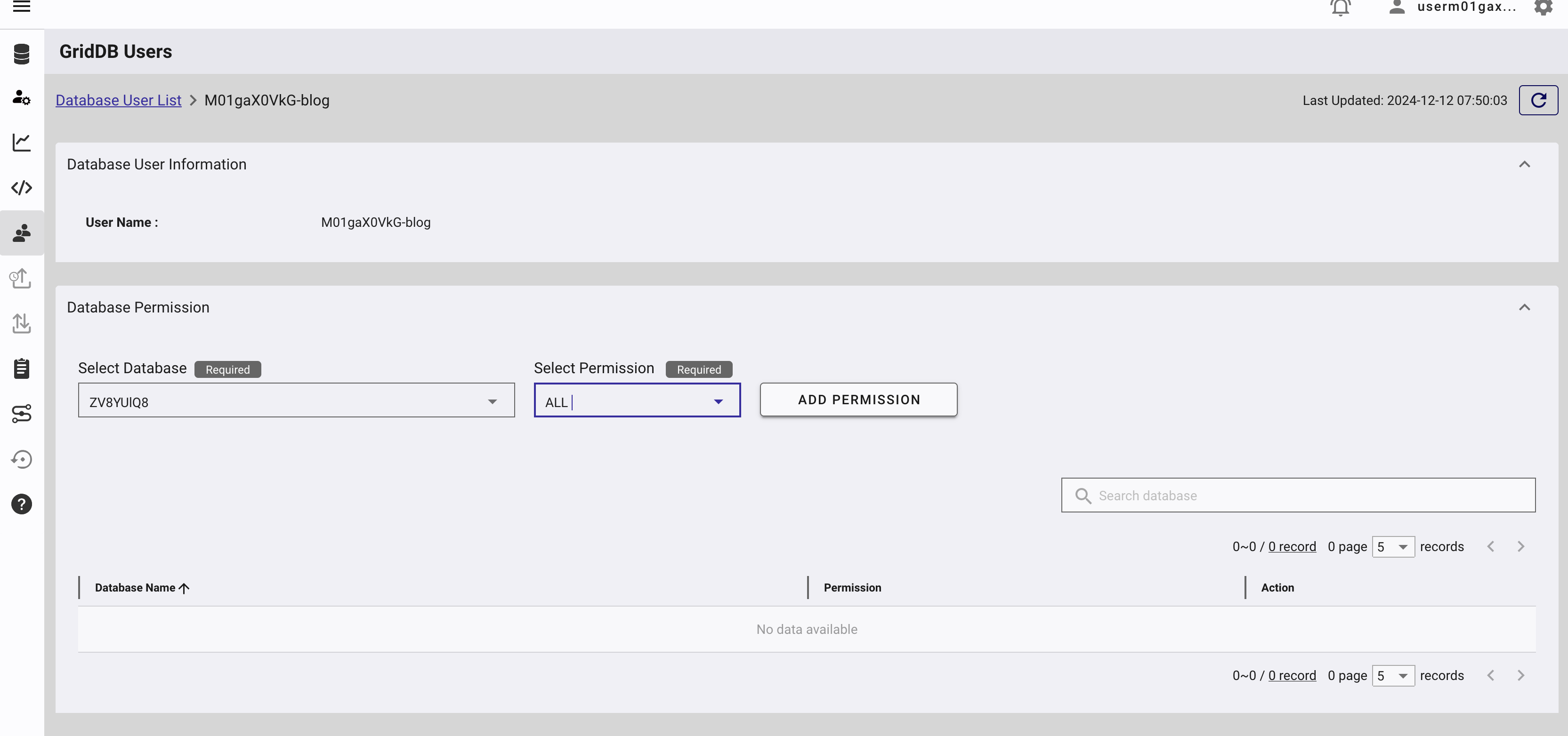Image resolution: width=1568 pixels, height=736 pixels.
Task: Collapse the Database User Information panel
Action: [1524, 164]
